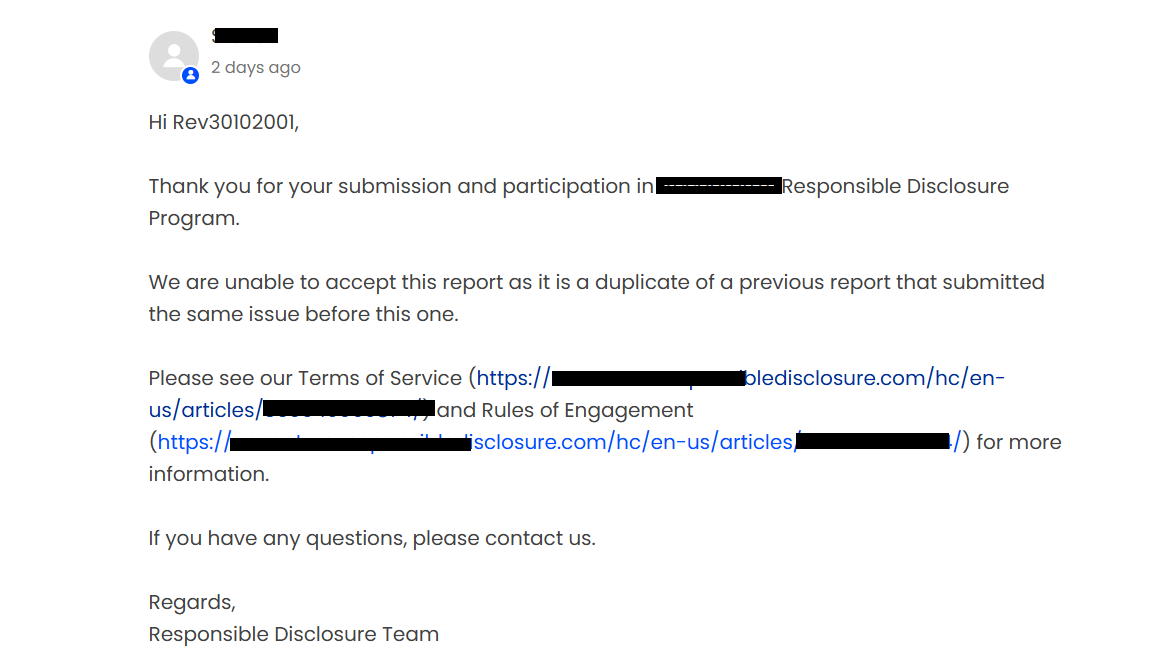Viewport: 1160px width, 667px height.
Task: Click the "and Rules of Engagement" text
Action: click(x=565, y=410)
